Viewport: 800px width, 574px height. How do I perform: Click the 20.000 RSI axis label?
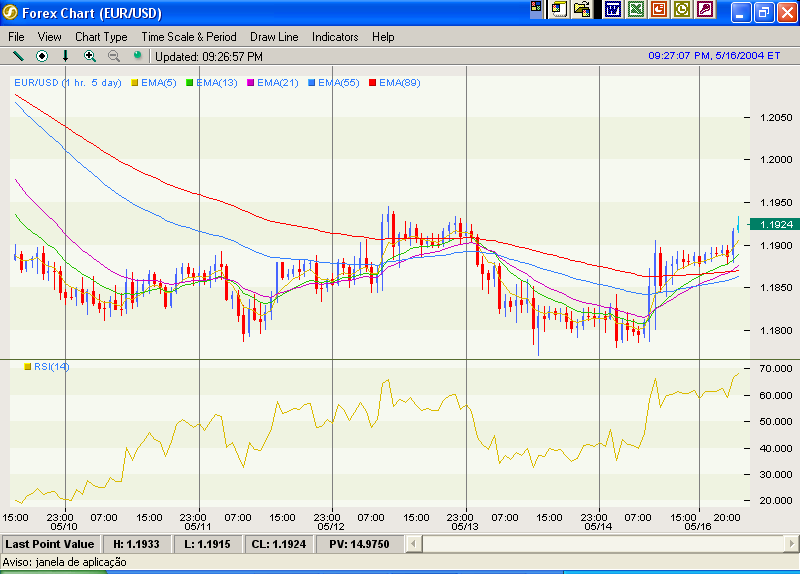click(776, 501)
